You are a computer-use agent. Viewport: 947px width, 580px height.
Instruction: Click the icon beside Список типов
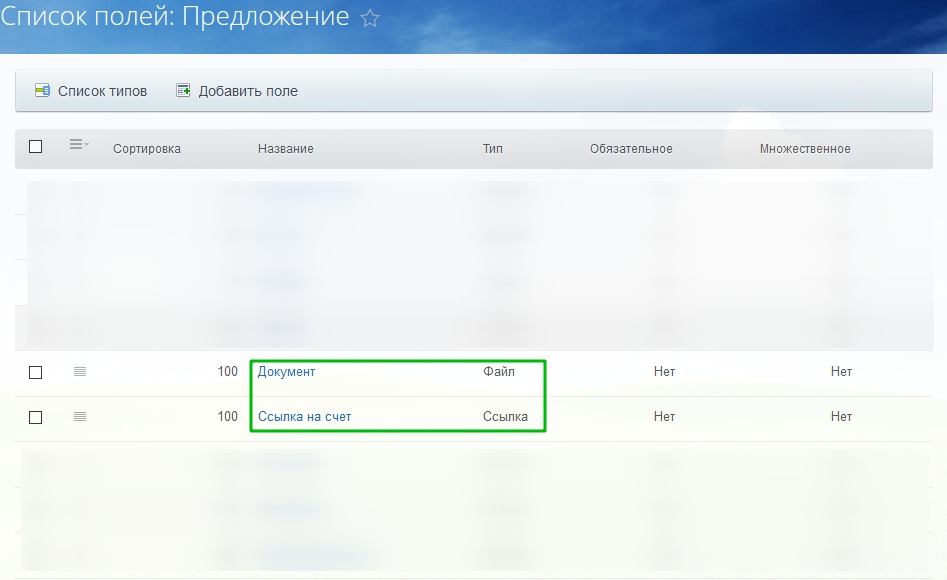pyautogui.click(x=42, y=91)
